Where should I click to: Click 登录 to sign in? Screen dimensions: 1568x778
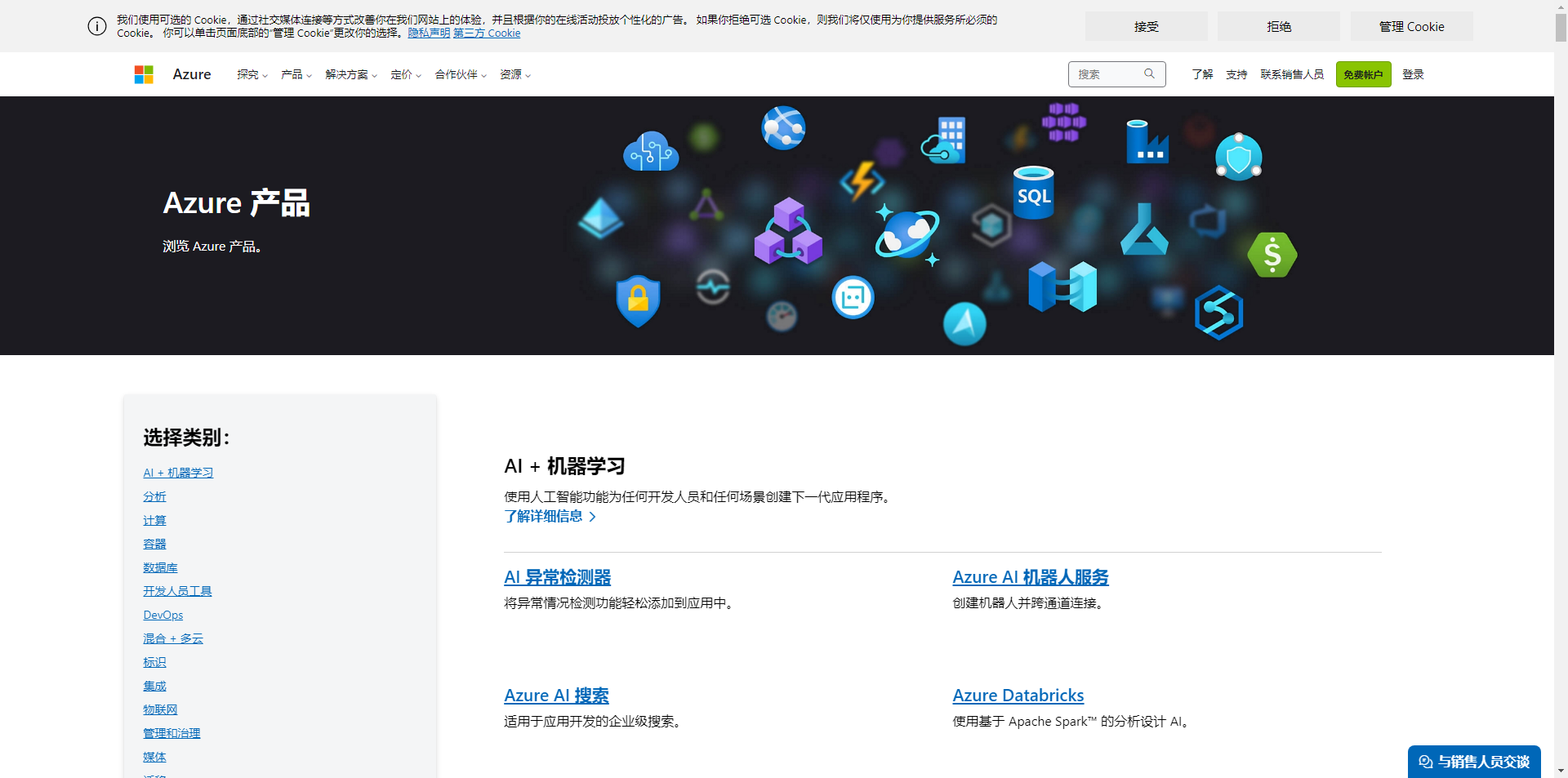point(1413,74)
